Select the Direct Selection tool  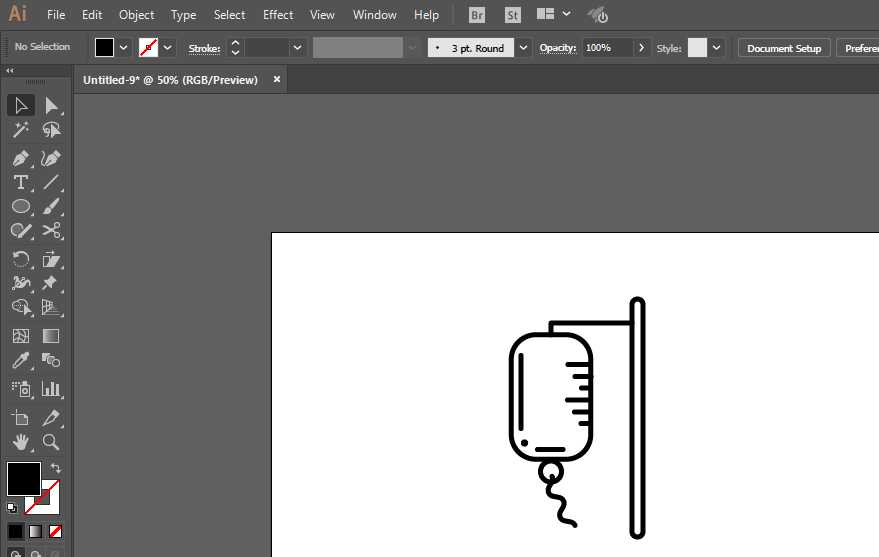click(51, 106)
